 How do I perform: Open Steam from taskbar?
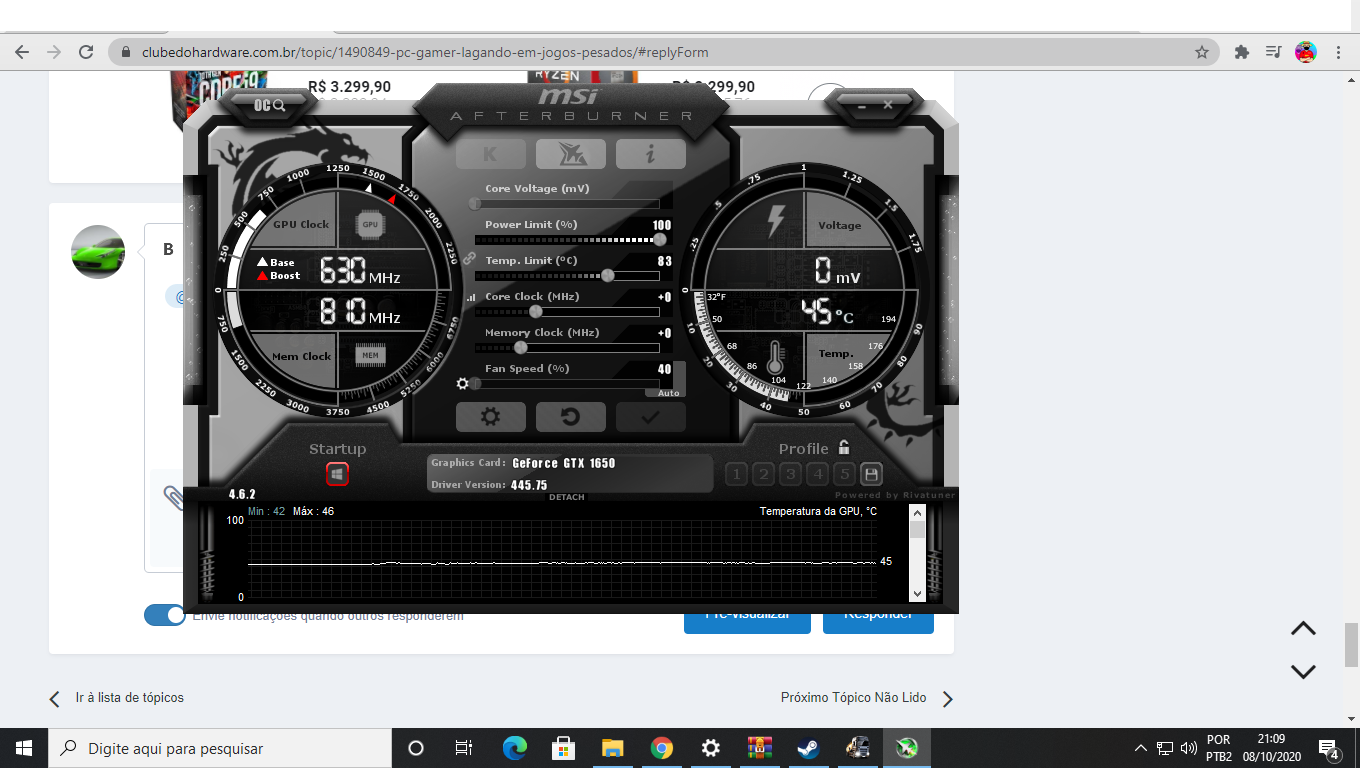pyautogui.click(x=808, y=748)
